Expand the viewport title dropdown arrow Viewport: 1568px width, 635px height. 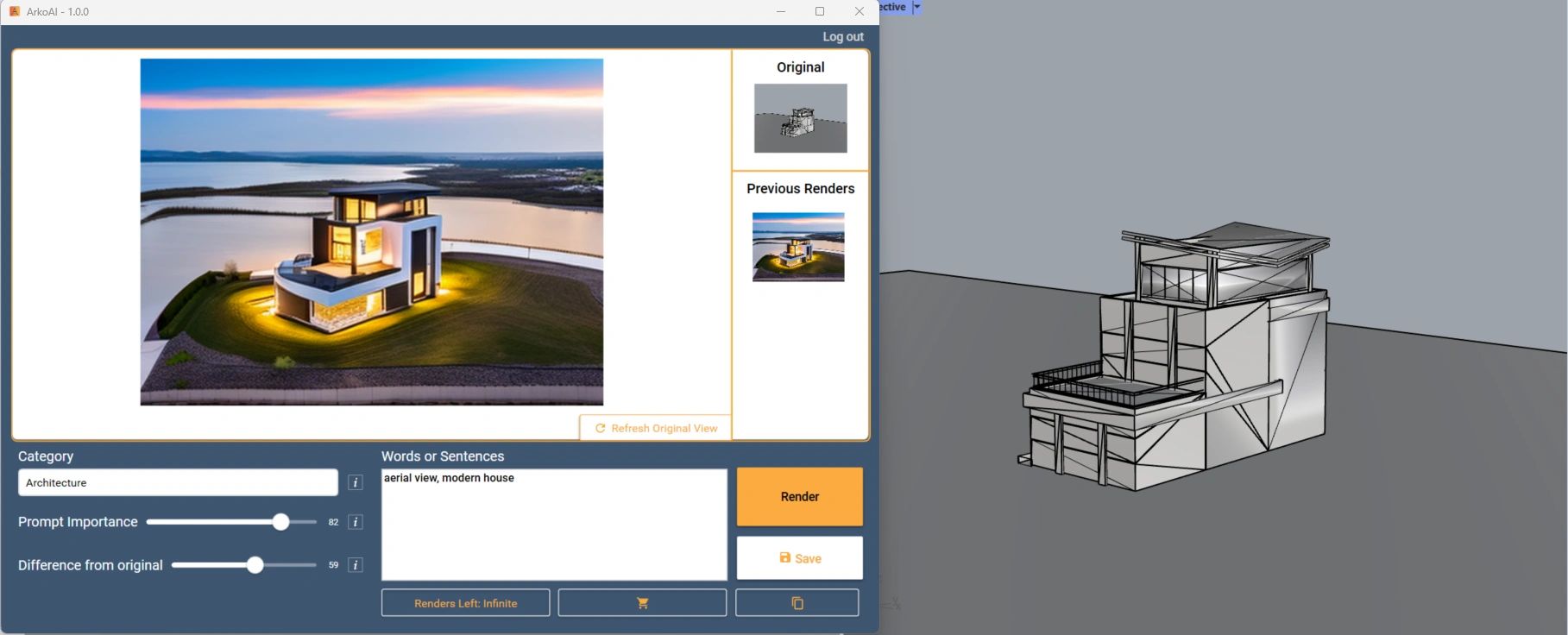click(x=916, y=7)
